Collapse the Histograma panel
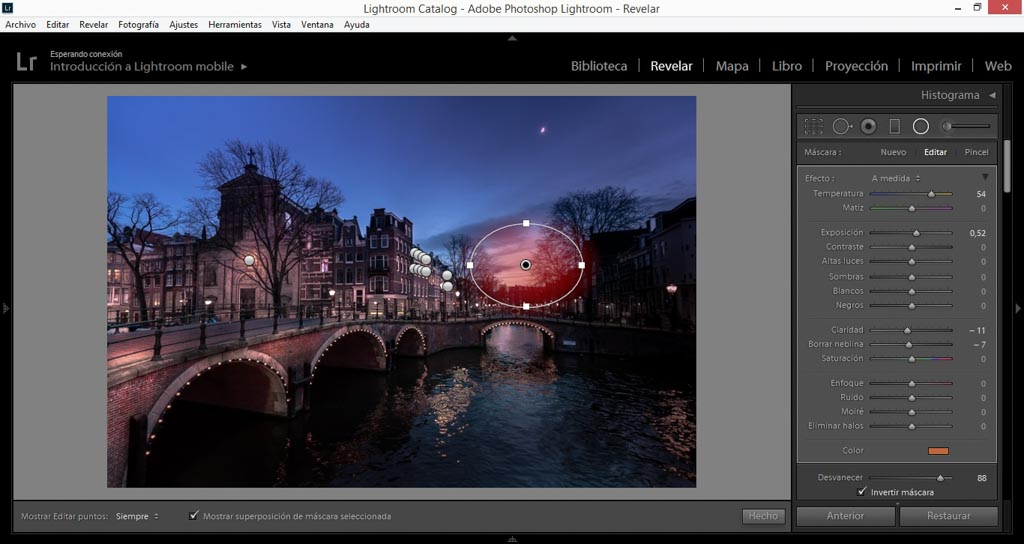Screen dimensions: 1024x544 [992, 96]
